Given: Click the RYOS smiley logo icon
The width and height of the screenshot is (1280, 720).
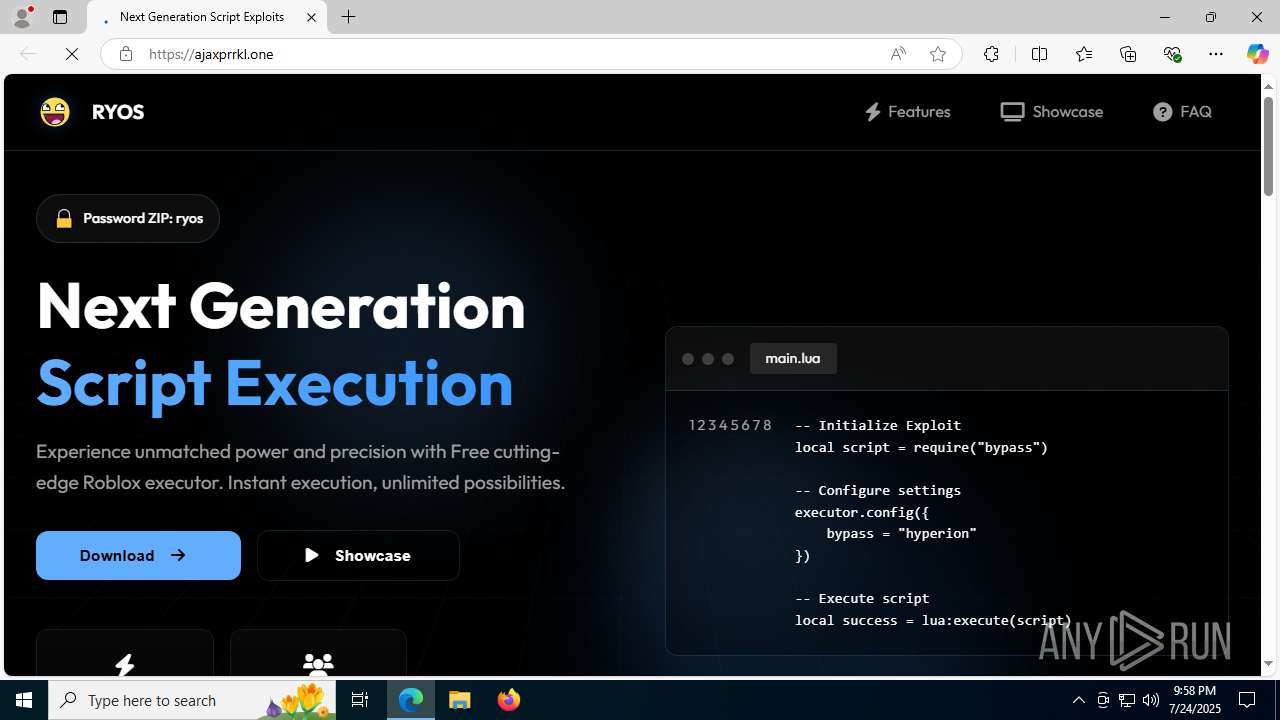Looking at the screenshot, I should tap(55, 112).
